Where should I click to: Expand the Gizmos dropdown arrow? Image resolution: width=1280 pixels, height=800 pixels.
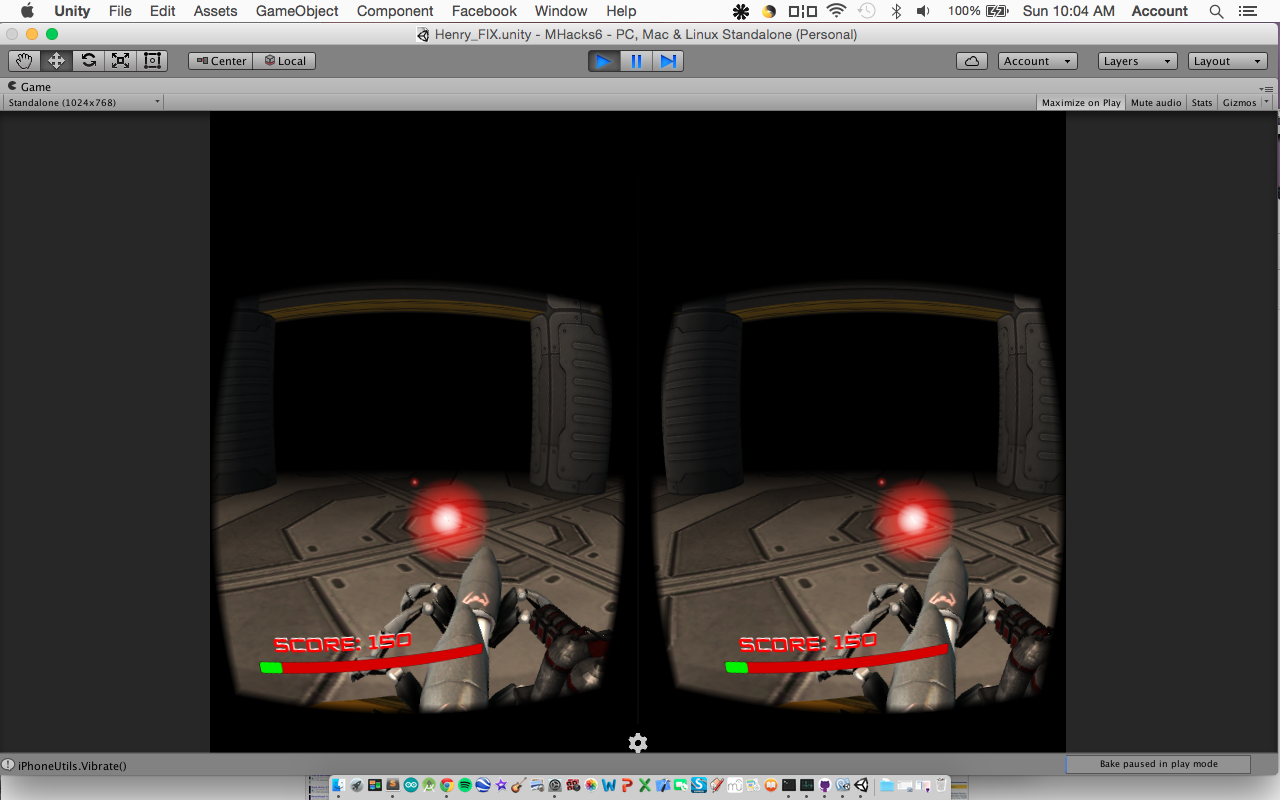1267,102
